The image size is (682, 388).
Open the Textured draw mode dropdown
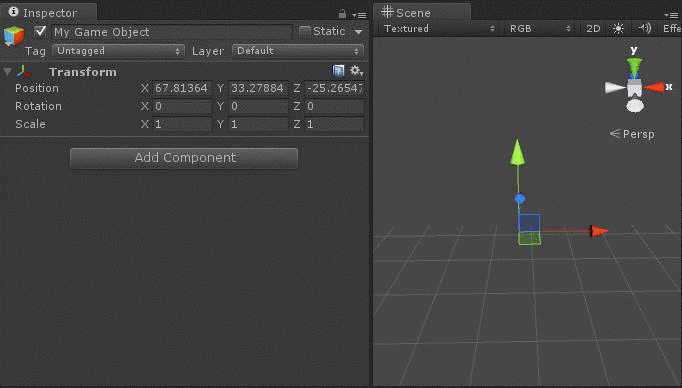[439, 29]
